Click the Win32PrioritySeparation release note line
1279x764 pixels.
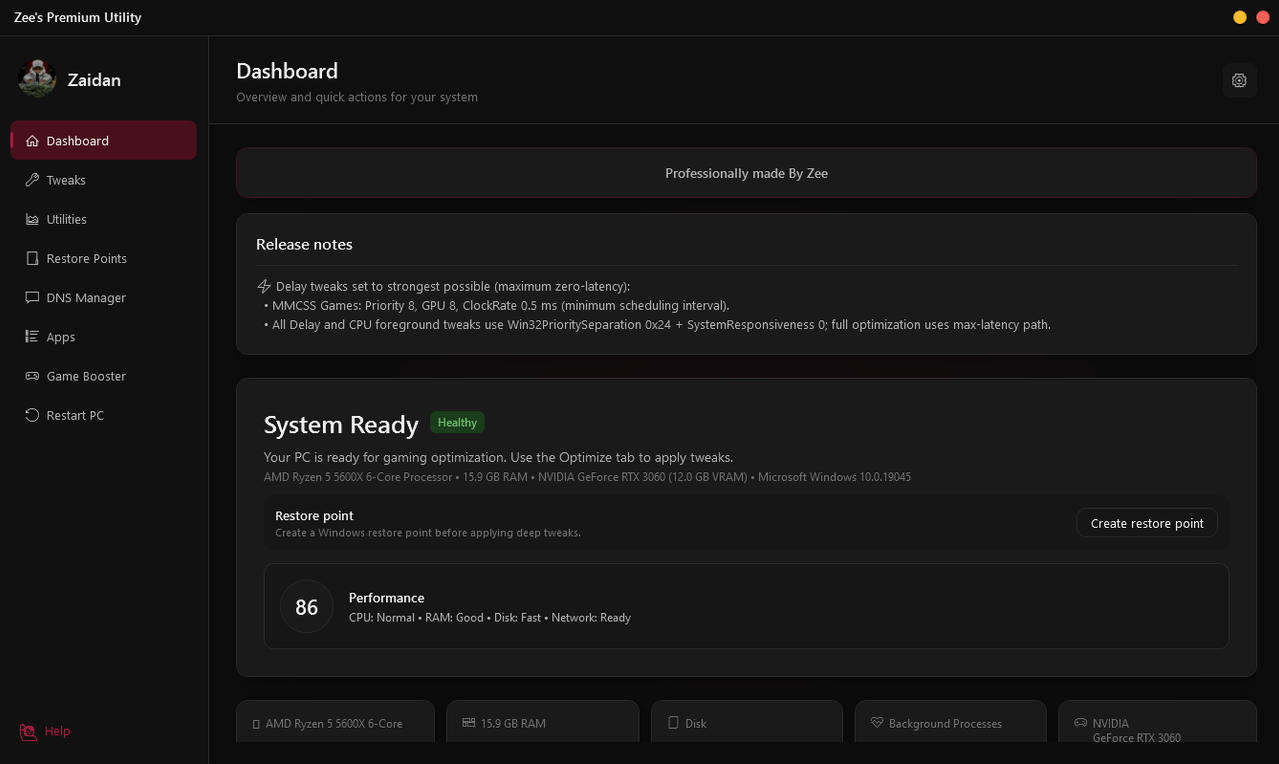(x=657, y=325)
